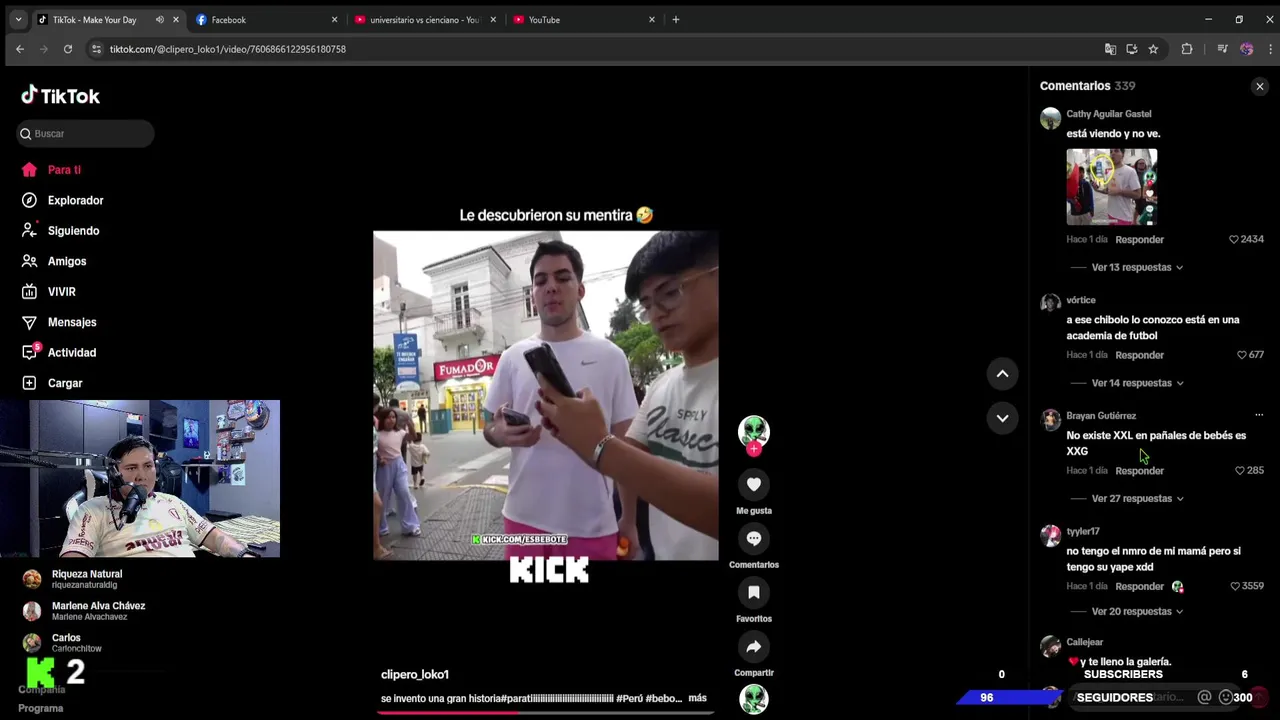
Task: Open the tab search dropdown
Action: coord(18,20)
